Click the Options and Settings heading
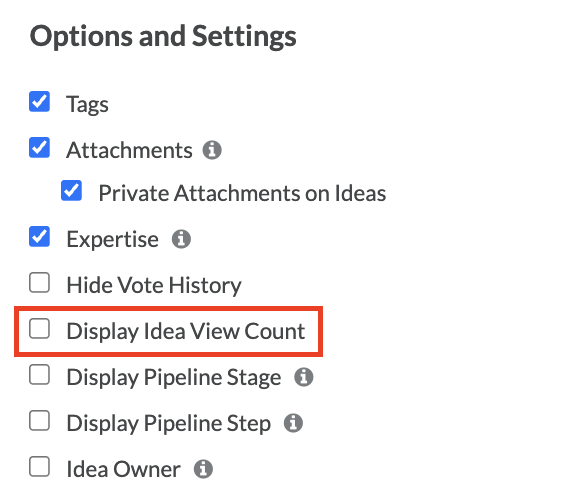The height and width of the screenshot is (490, 574). coord(163,36)
